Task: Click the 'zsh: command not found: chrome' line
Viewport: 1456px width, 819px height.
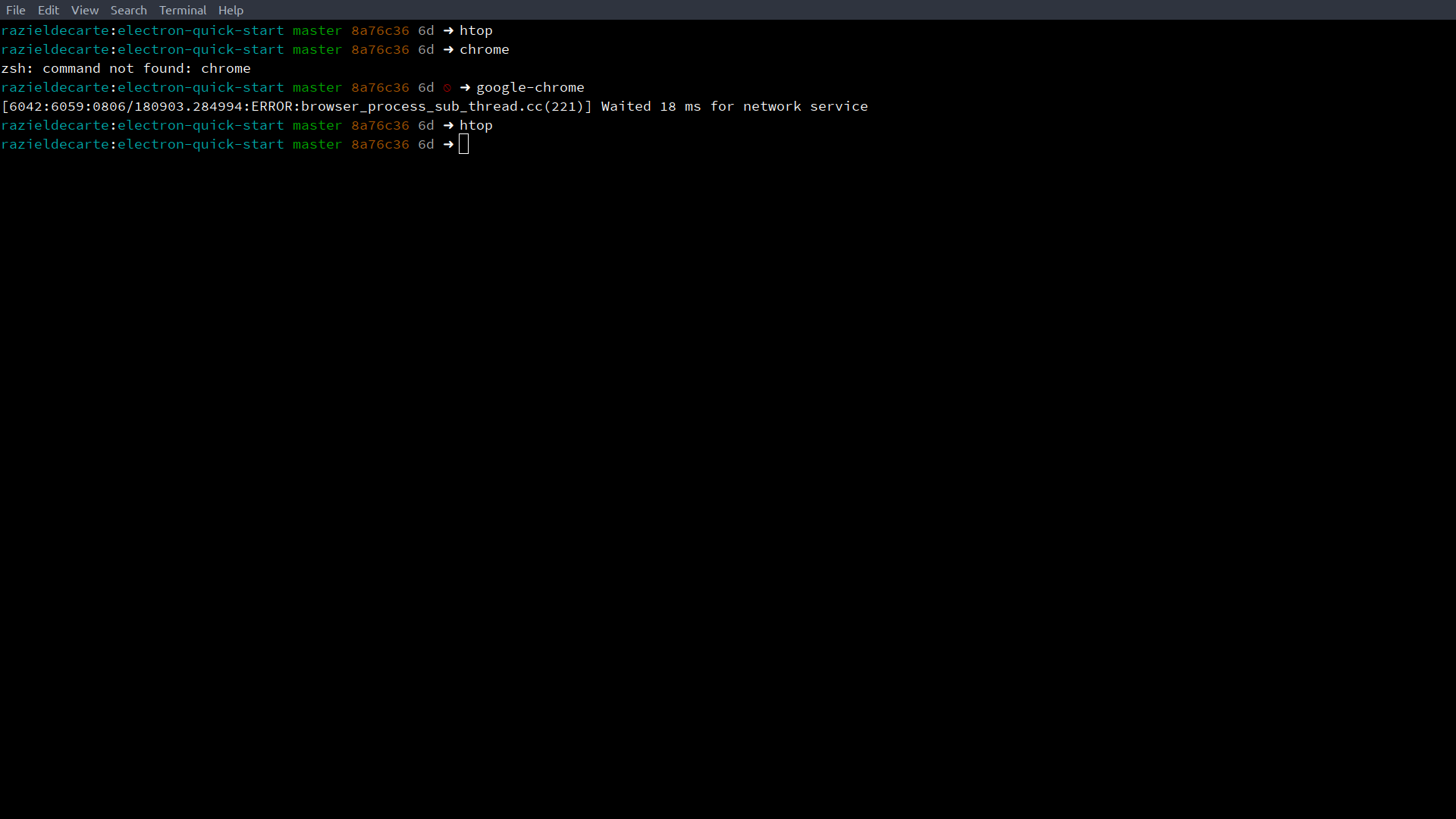Action: coord(126,68)
